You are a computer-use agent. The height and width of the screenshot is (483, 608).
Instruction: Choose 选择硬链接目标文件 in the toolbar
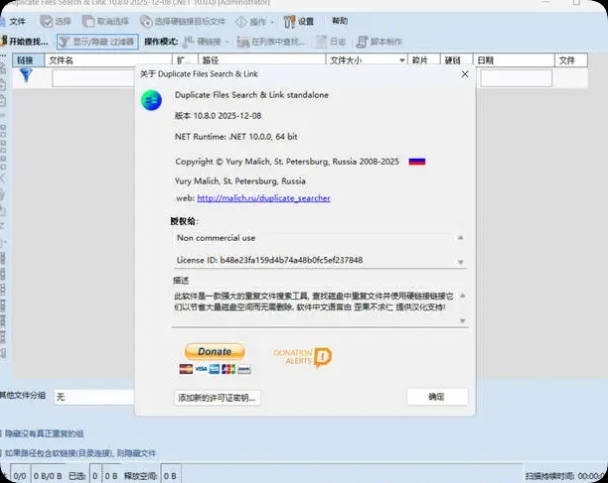click(x=183, y=21)
